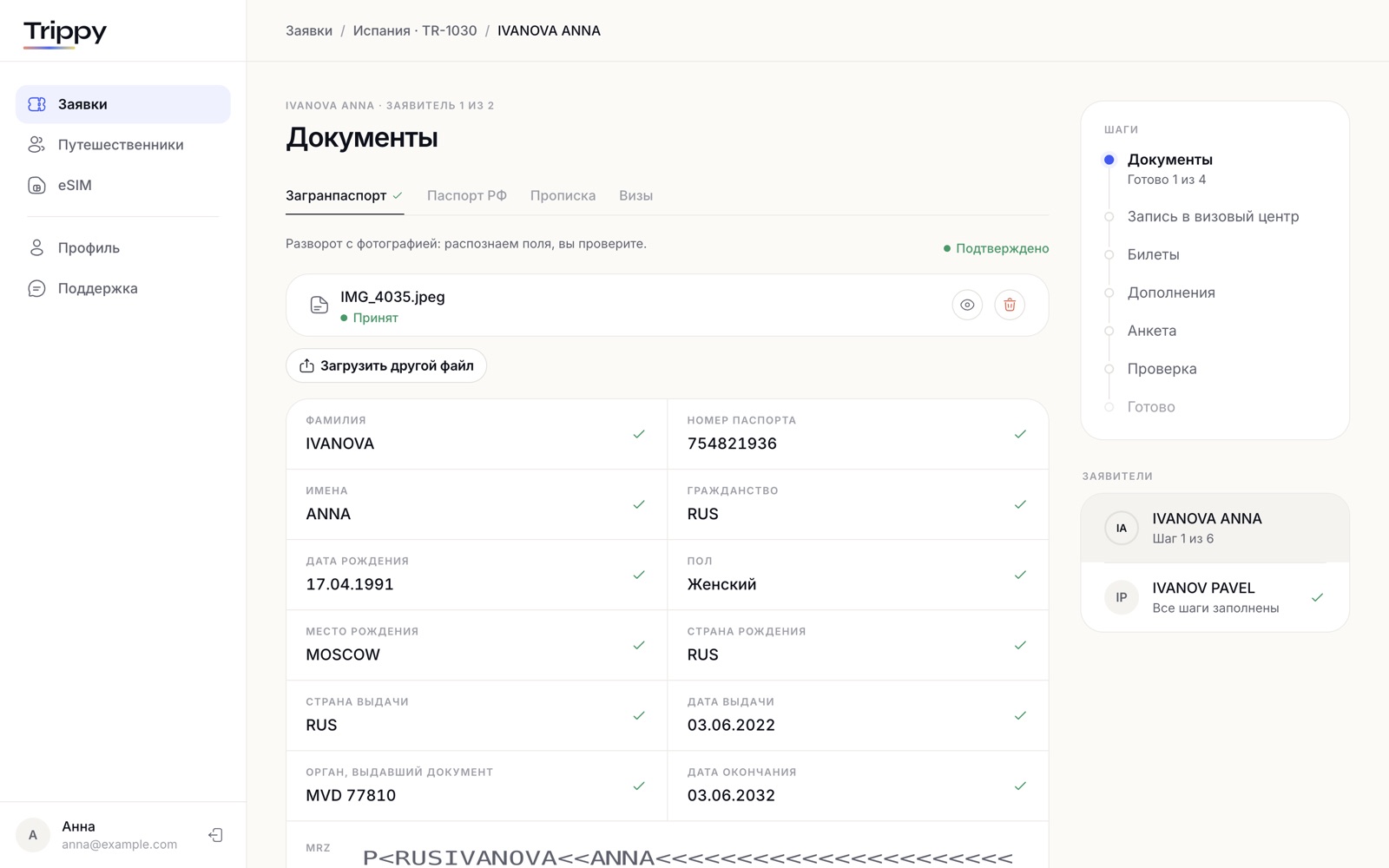This screenshot has height=868, width=1389.
Task: Click birth date 17.04.1991 field
Action: tap(477, 575)
